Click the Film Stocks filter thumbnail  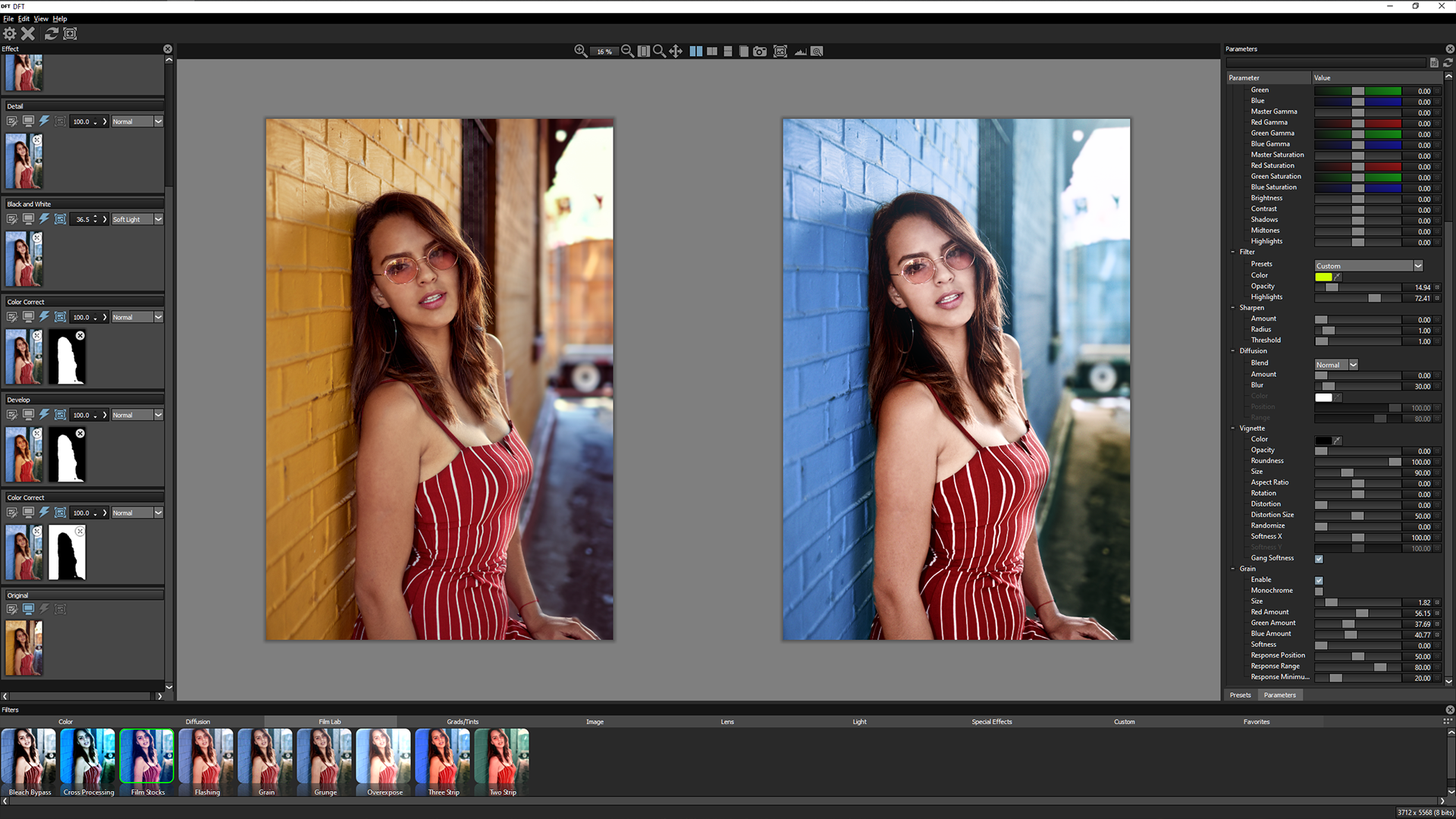(147, 756)
